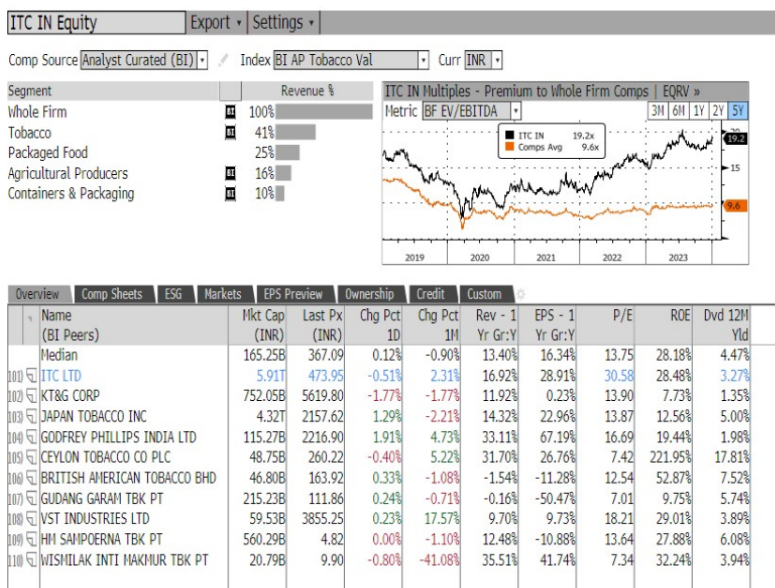Sort by the ROE column header

pos(664,325)
